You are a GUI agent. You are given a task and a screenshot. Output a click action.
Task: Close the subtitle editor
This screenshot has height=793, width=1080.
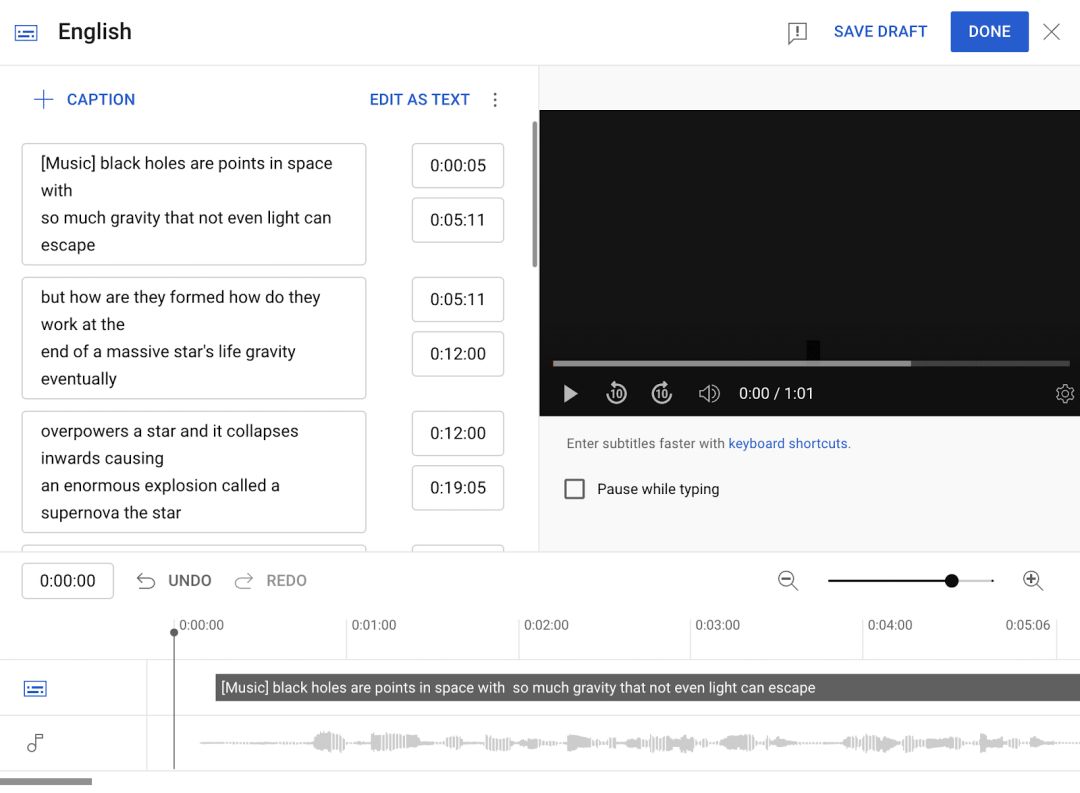1051,32
